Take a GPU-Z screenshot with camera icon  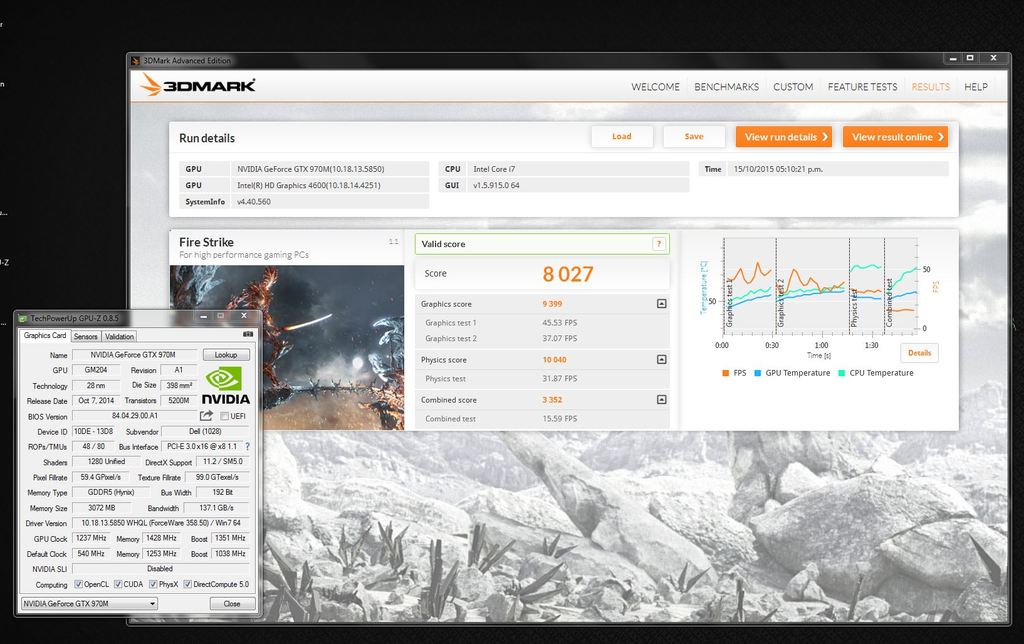tap(248, 334)
